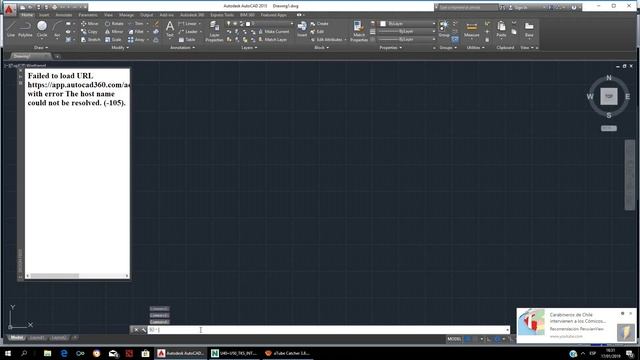This screenshot has height=360, width=640.
Task: Focus the command line input
Action: [x=328, y=330]
